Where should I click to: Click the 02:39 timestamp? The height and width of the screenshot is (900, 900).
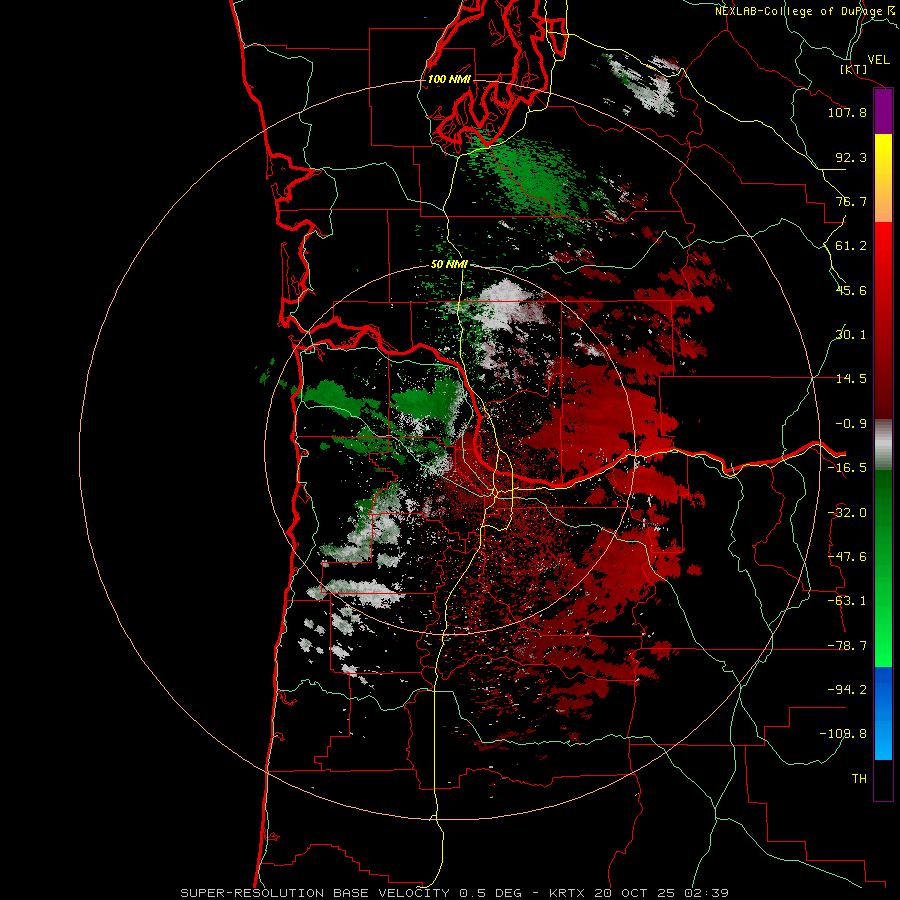click(707, 893)
